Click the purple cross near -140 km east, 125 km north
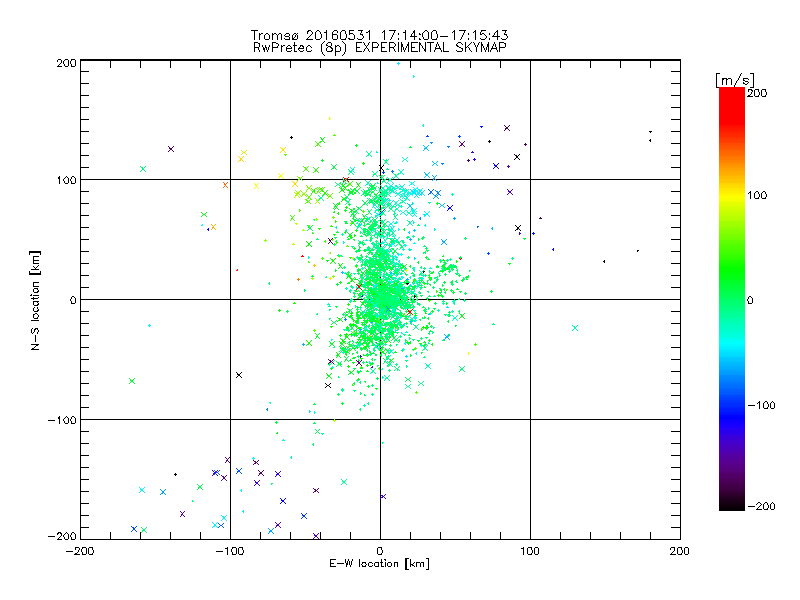Image resolution: width=800 pixels, height=600 pixels. pos(171,149)
